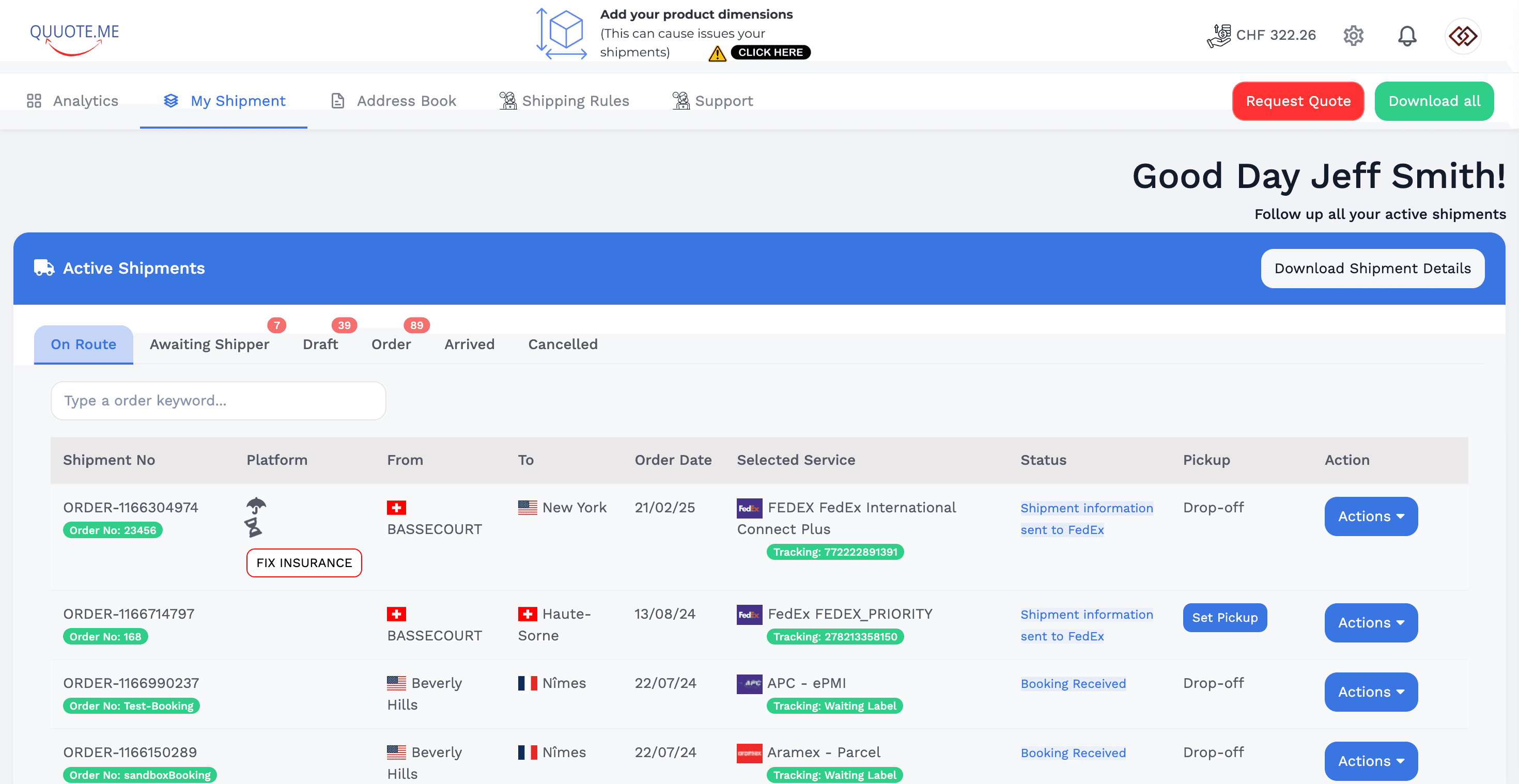Expand the Actions menu on the Aramex shipment
Screen dimensions: 1519x784
pos(1370,761)
